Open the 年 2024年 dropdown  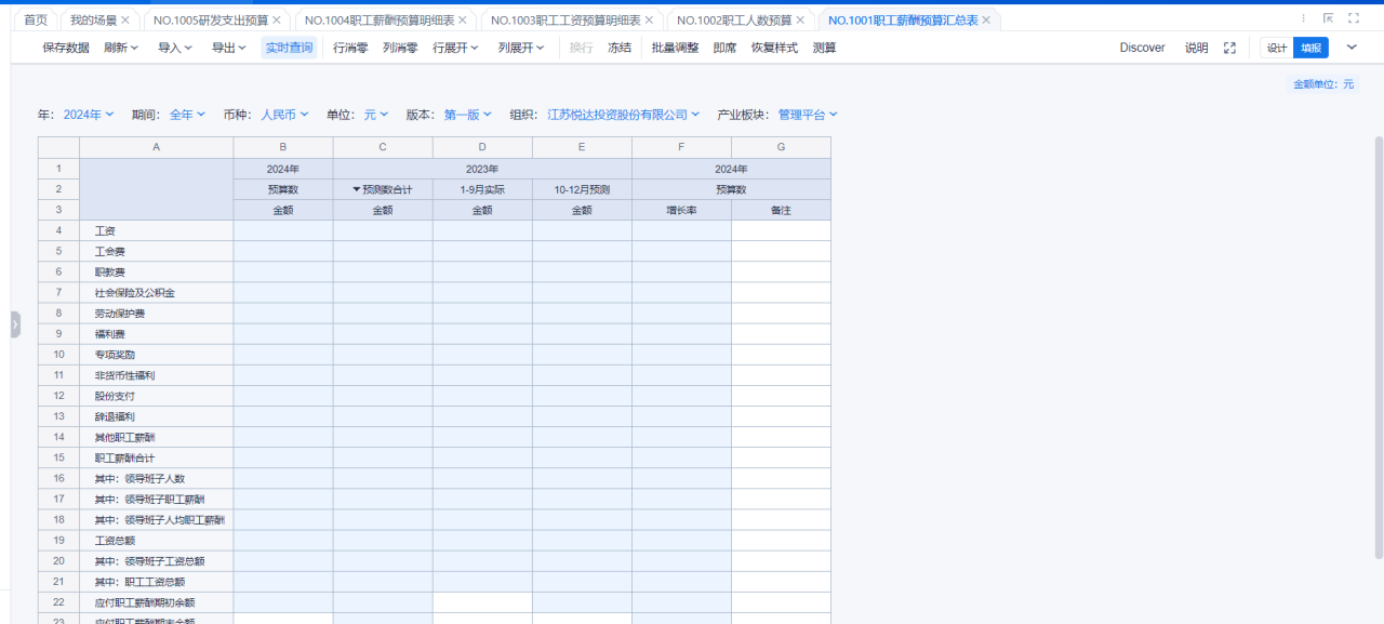[88, 115]
